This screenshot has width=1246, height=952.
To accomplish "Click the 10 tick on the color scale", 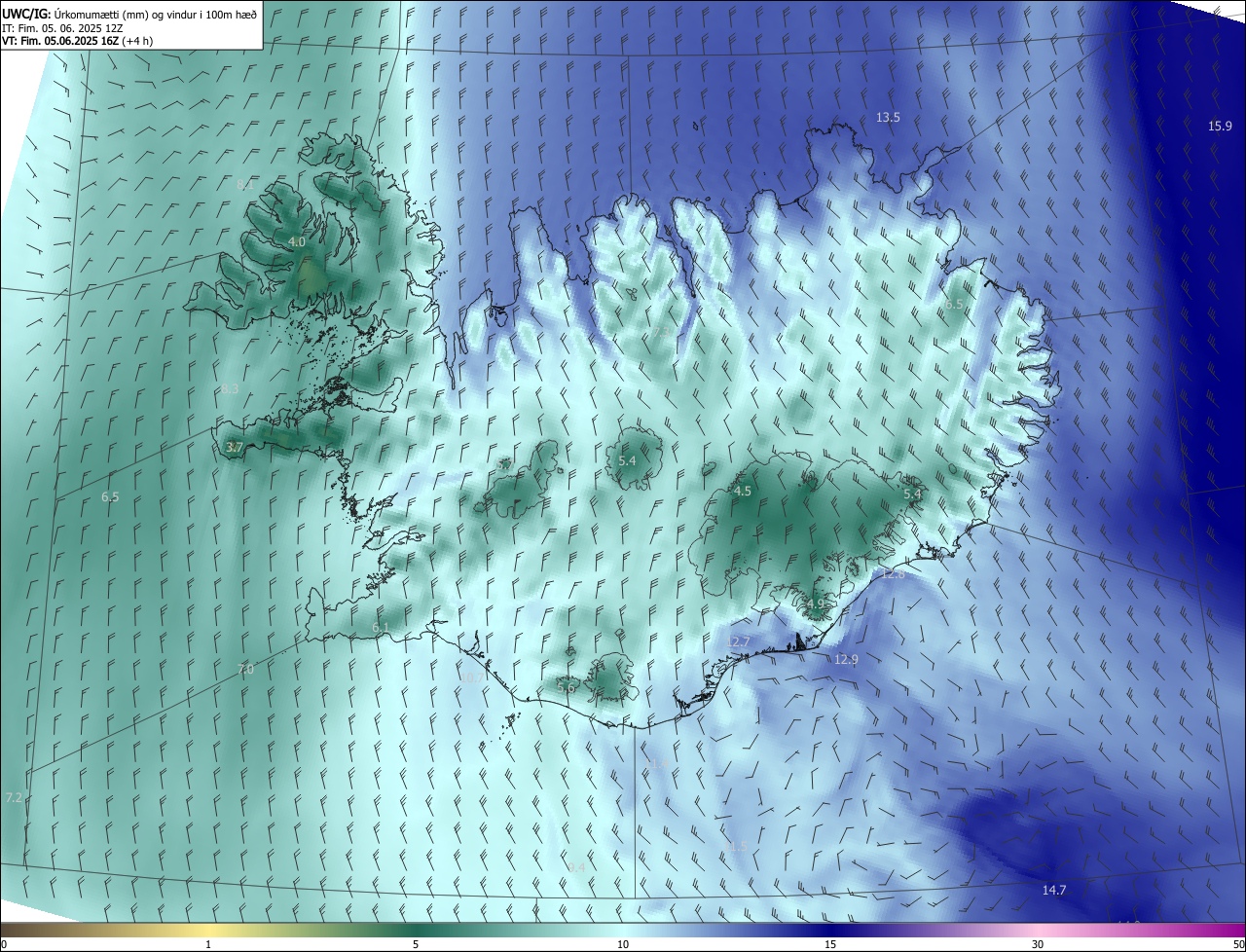I will coord(623,944).
